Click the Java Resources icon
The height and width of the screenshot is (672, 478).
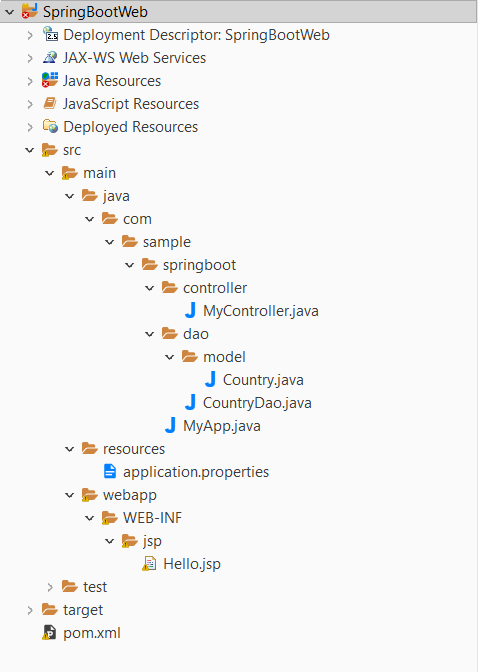pyautogui.click(x=50, y=80)
